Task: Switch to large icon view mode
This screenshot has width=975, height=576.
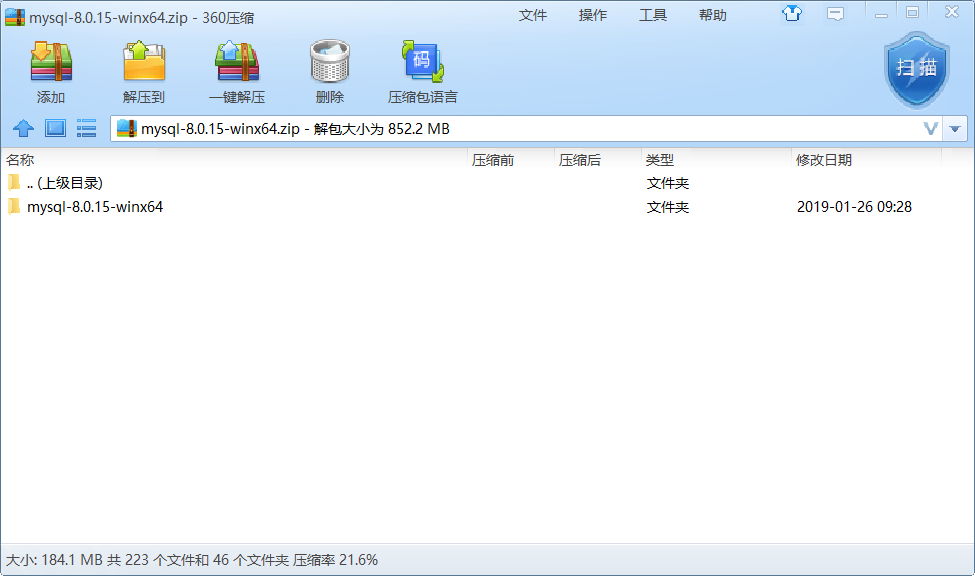Action: click(55, 129)
